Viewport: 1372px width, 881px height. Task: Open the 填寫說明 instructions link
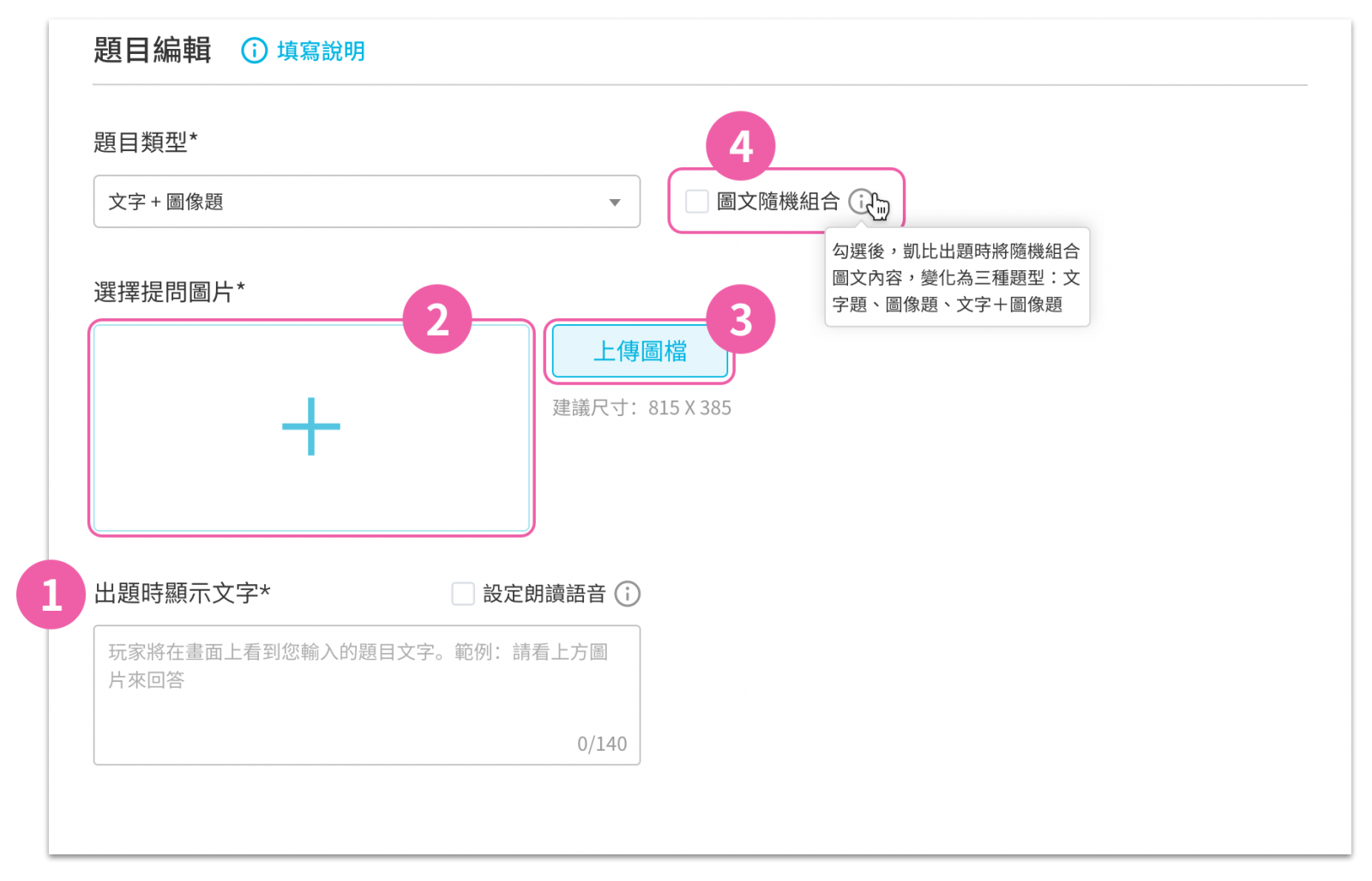321,51
